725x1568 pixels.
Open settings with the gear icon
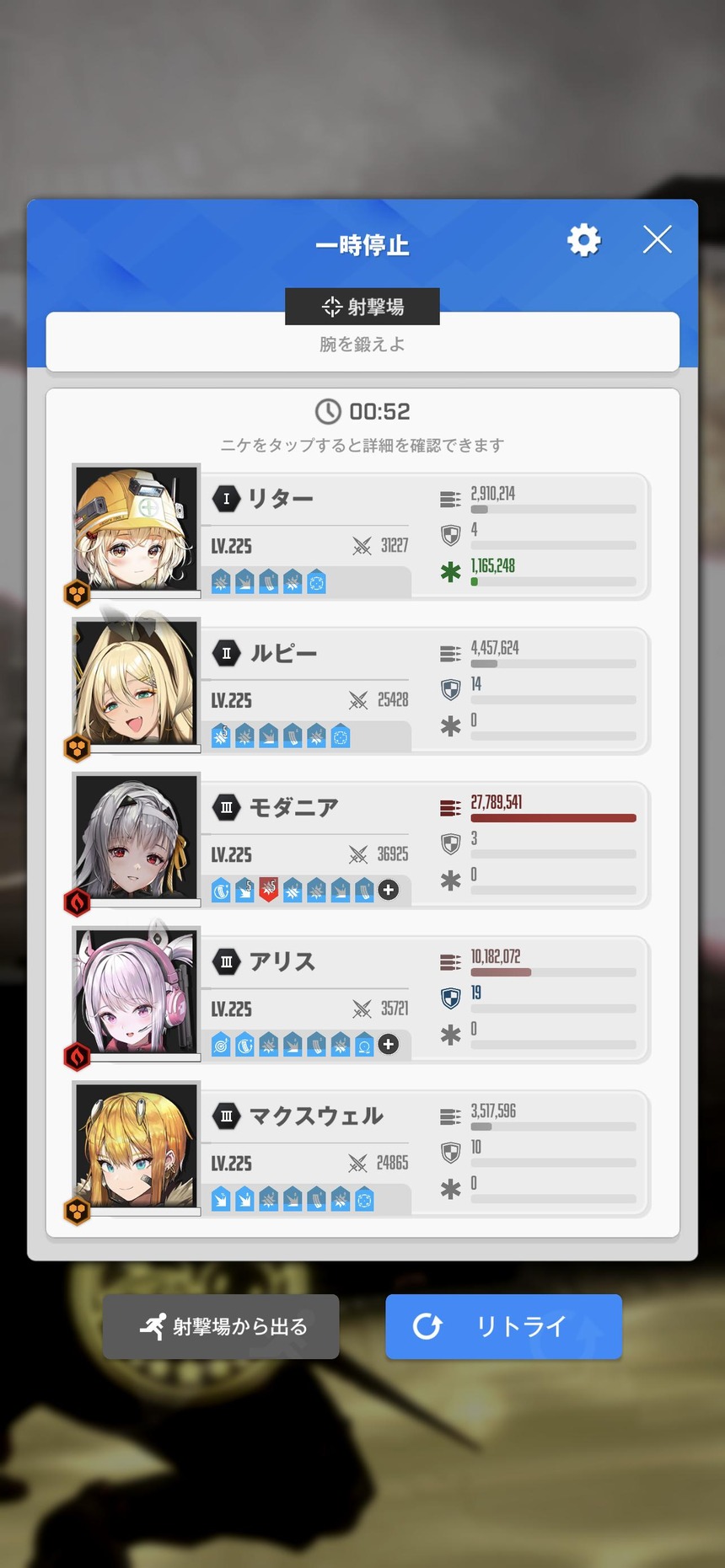tap(583, 240)
